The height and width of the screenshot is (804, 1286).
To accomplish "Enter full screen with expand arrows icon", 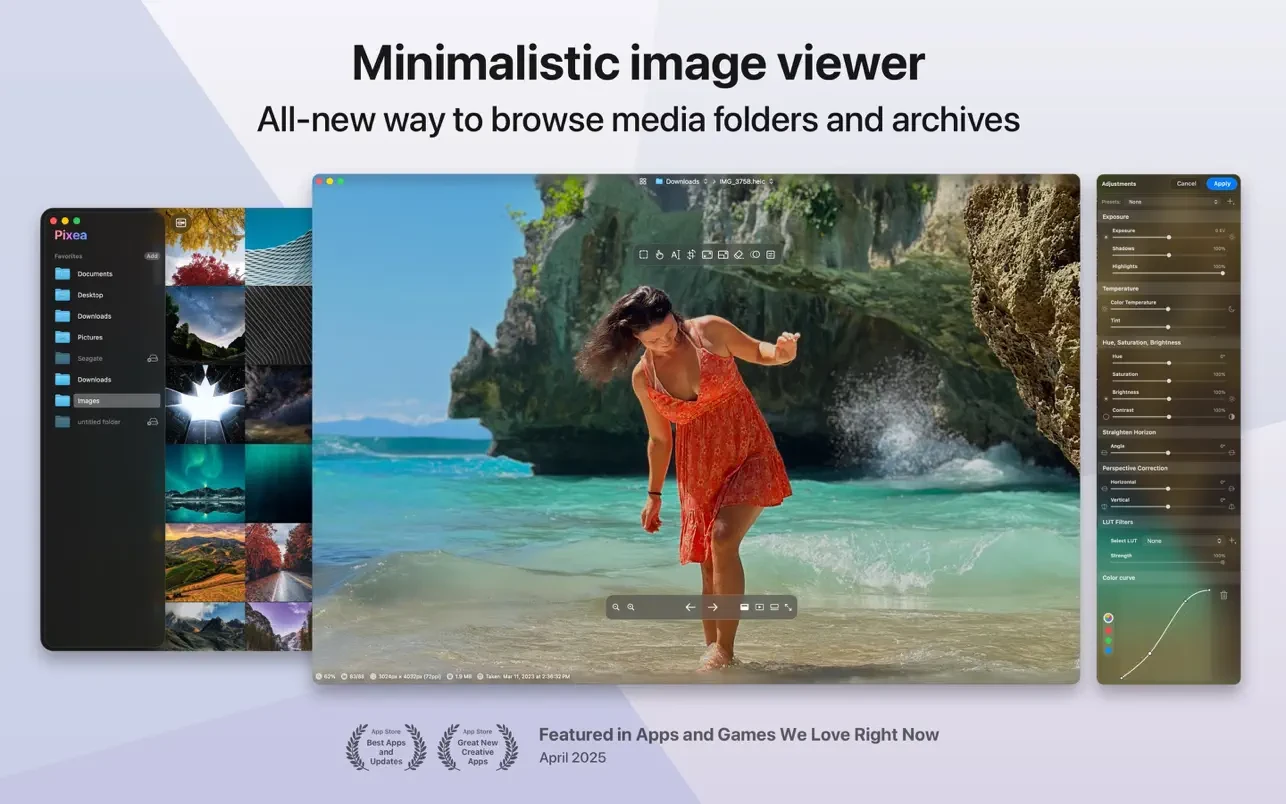I will coord(789,607).
